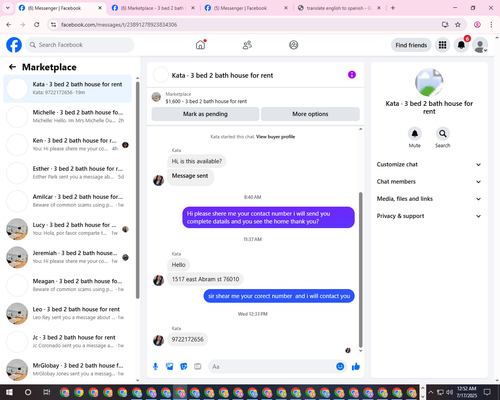Open Esther conversation in the list

point(67,173)
